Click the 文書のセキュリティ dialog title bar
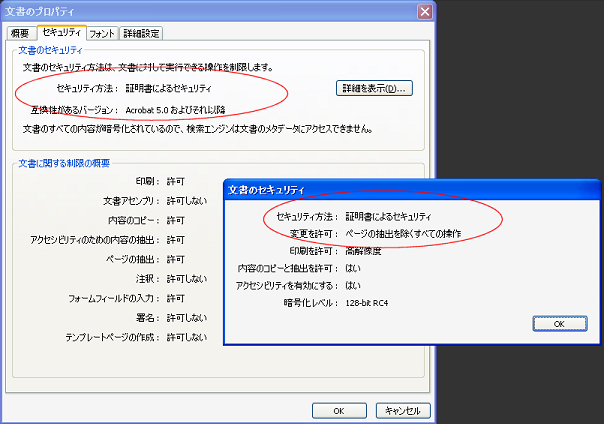604x424 pixels. click(x=400, y=188)
